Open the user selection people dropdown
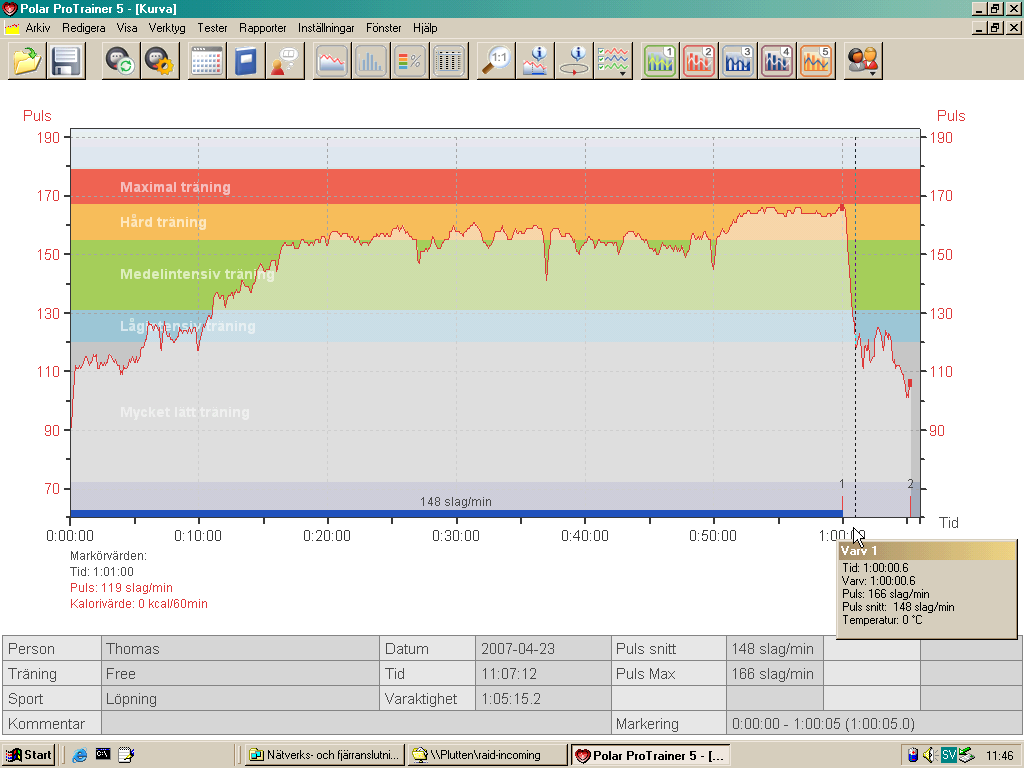 click(863, 61)
